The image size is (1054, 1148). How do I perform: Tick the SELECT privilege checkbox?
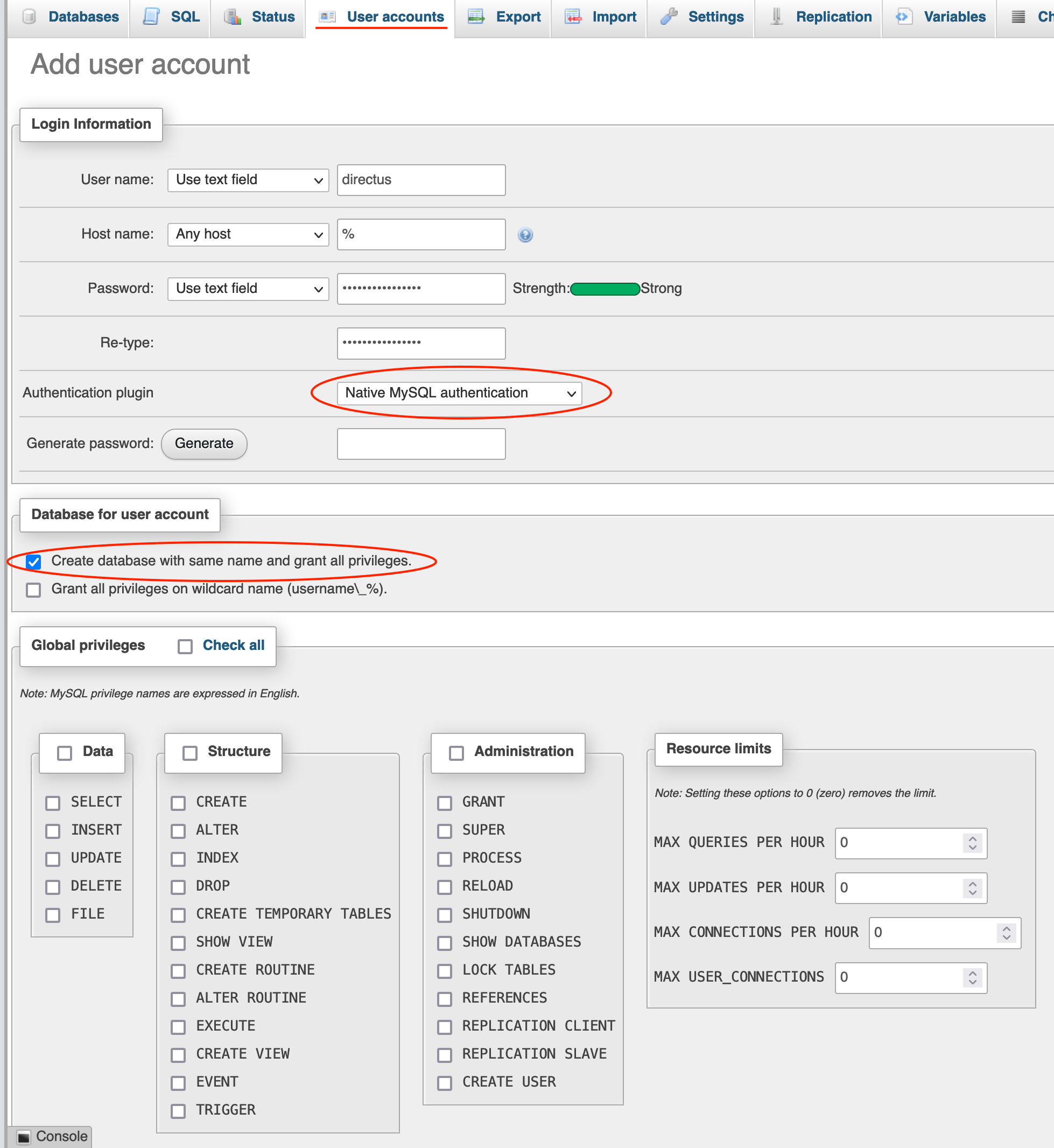coord(53,803)
